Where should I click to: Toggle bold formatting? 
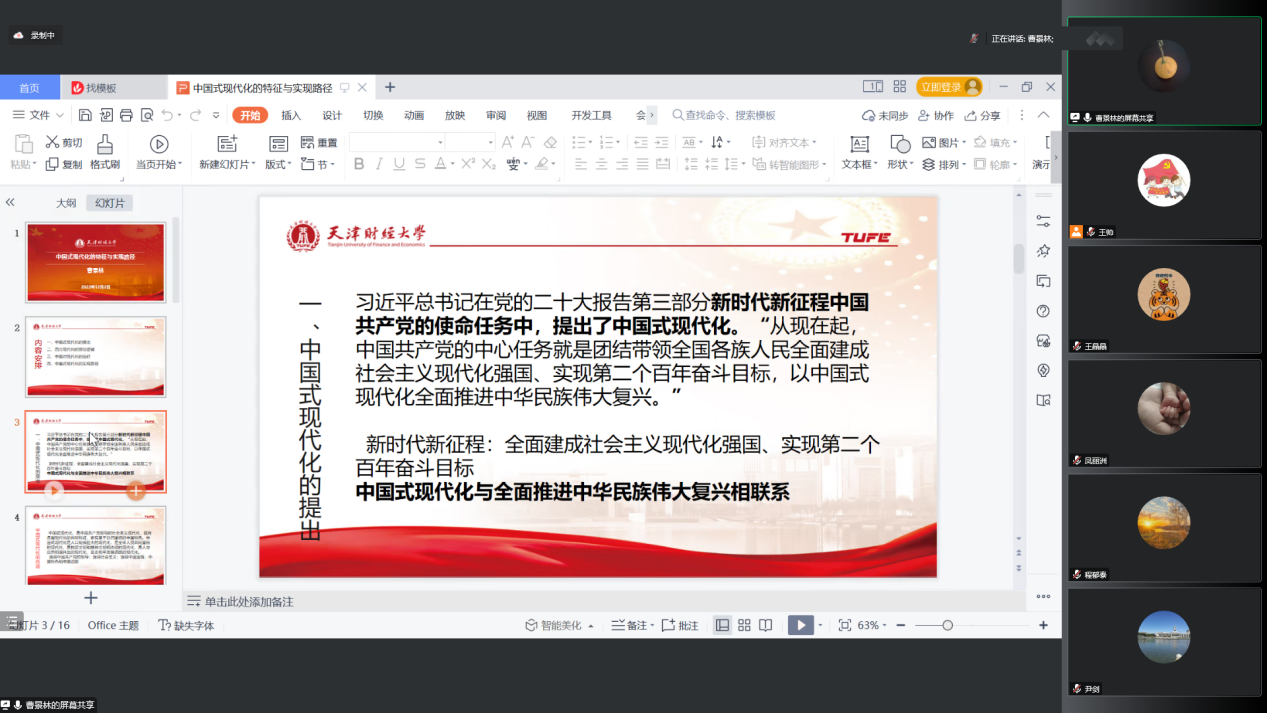tap(359, 164)
